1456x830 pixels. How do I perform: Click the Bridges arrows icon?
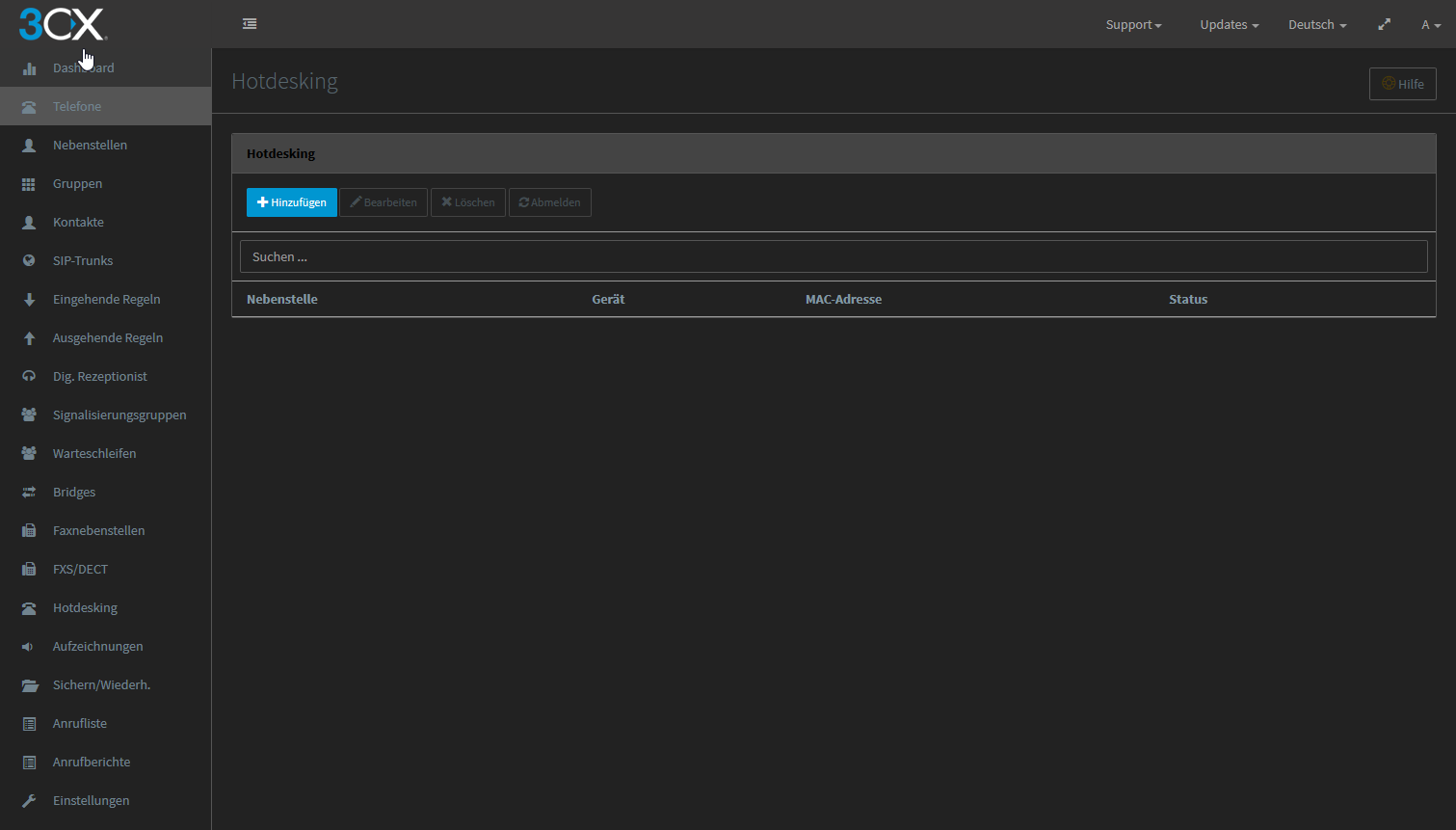tap(29, 492)
